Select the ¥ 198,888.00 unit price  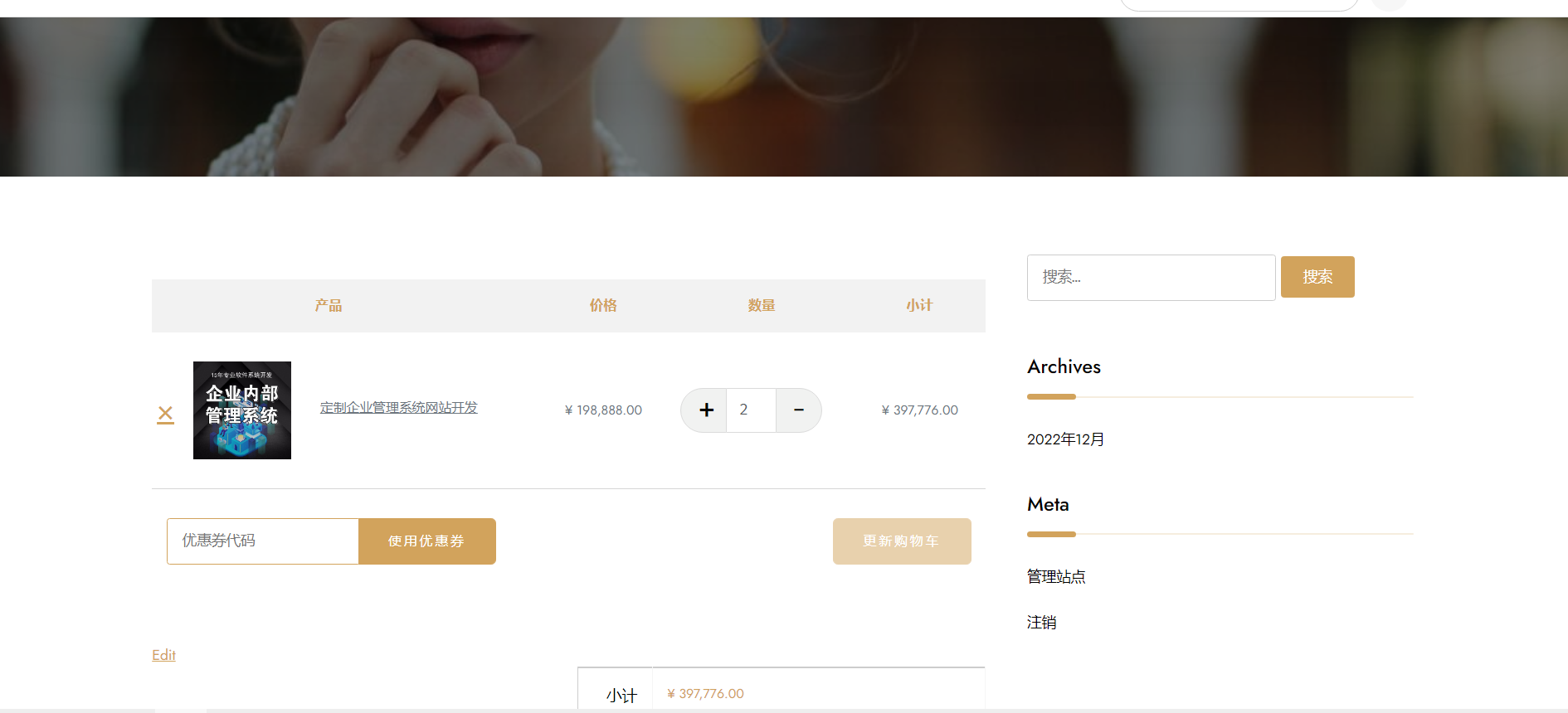click(x=603, y=410)
